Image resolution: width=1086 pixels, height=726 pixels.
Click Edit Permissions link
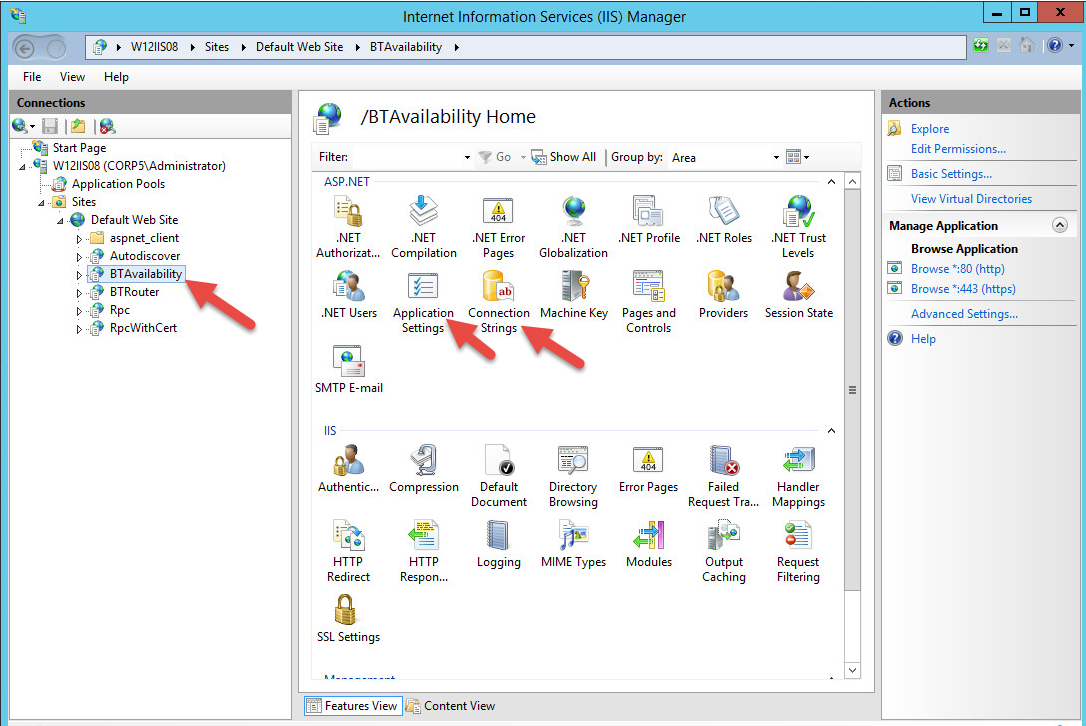958,149
